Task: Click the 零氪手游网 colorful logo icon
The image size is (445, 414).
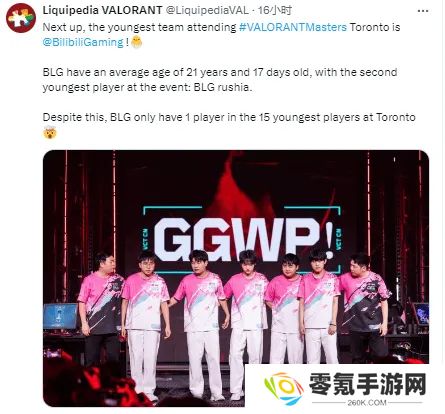Action: [x=283, y=389]
